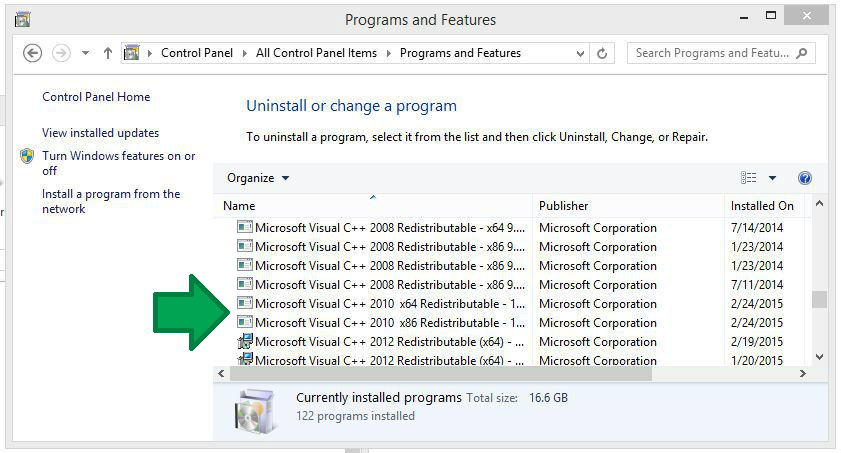
Task: Click the horizontal scrollbar left arrow
Action: (x=221, y=374)
